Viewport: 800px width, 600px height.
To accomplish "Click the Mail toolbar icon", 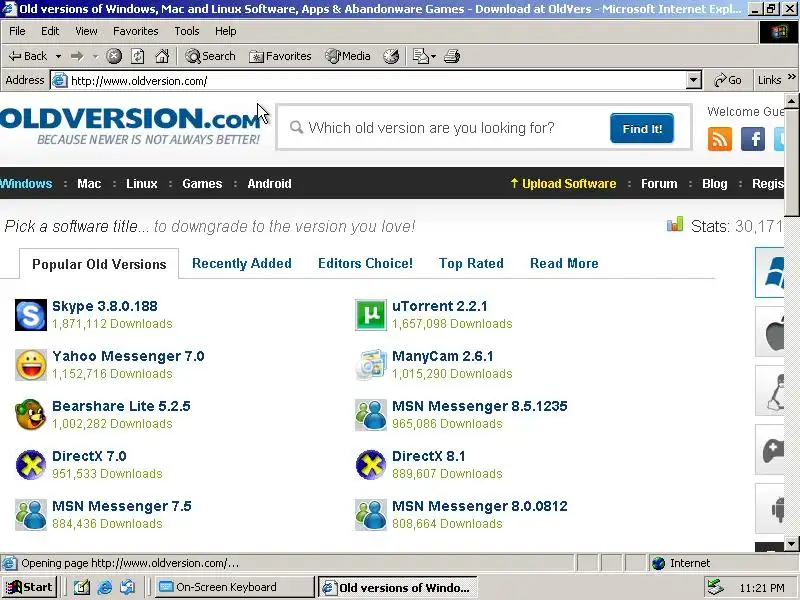I will [423, 56].
